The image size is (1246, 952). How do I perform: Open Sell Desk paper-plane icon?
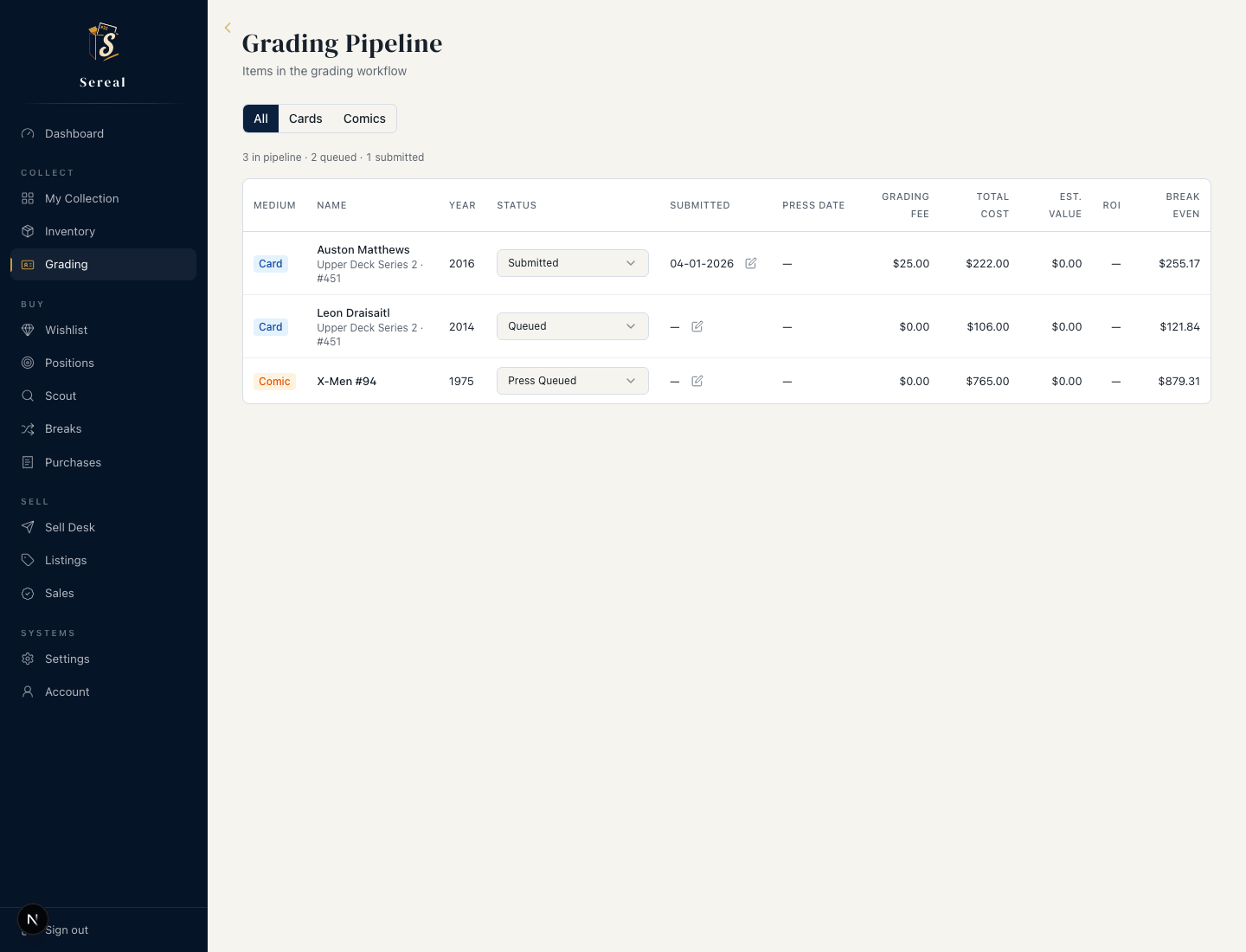tap(28, 527)
